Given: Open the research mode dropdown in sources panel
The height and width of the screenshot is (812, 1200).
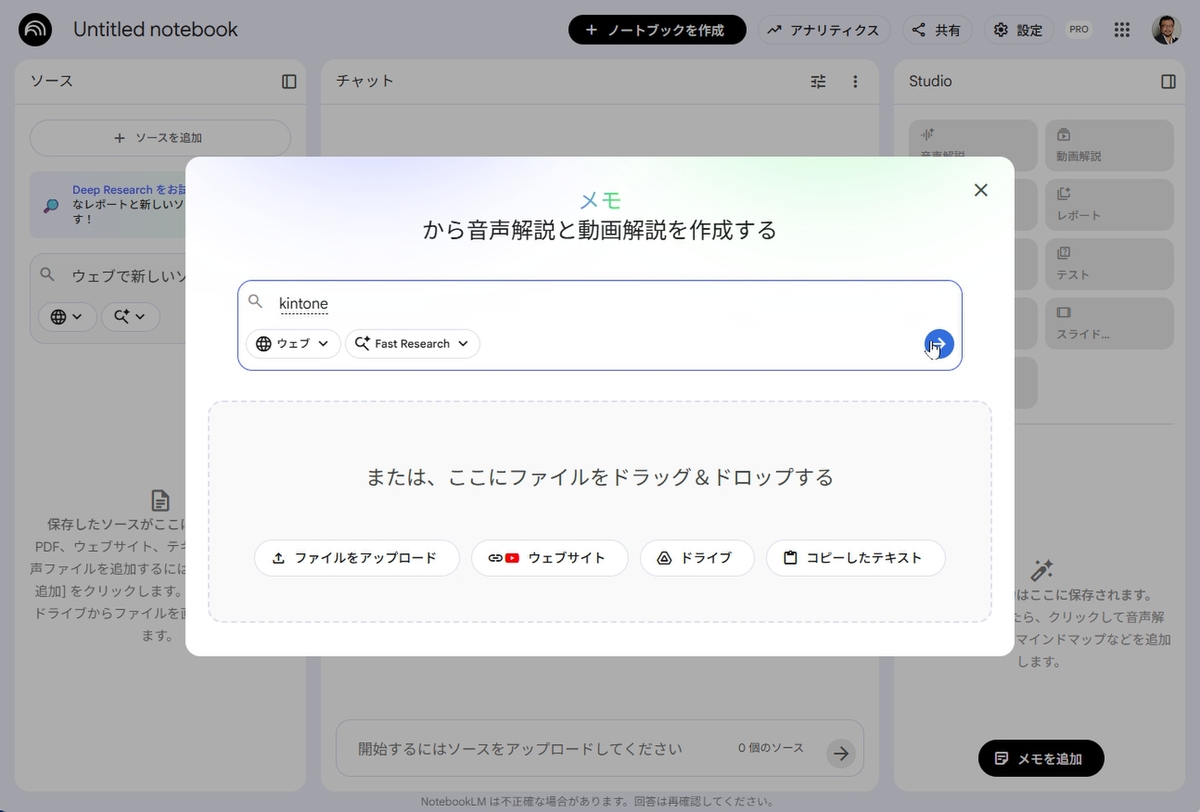Looking at the screenshot, I should [x=130, y=316].
